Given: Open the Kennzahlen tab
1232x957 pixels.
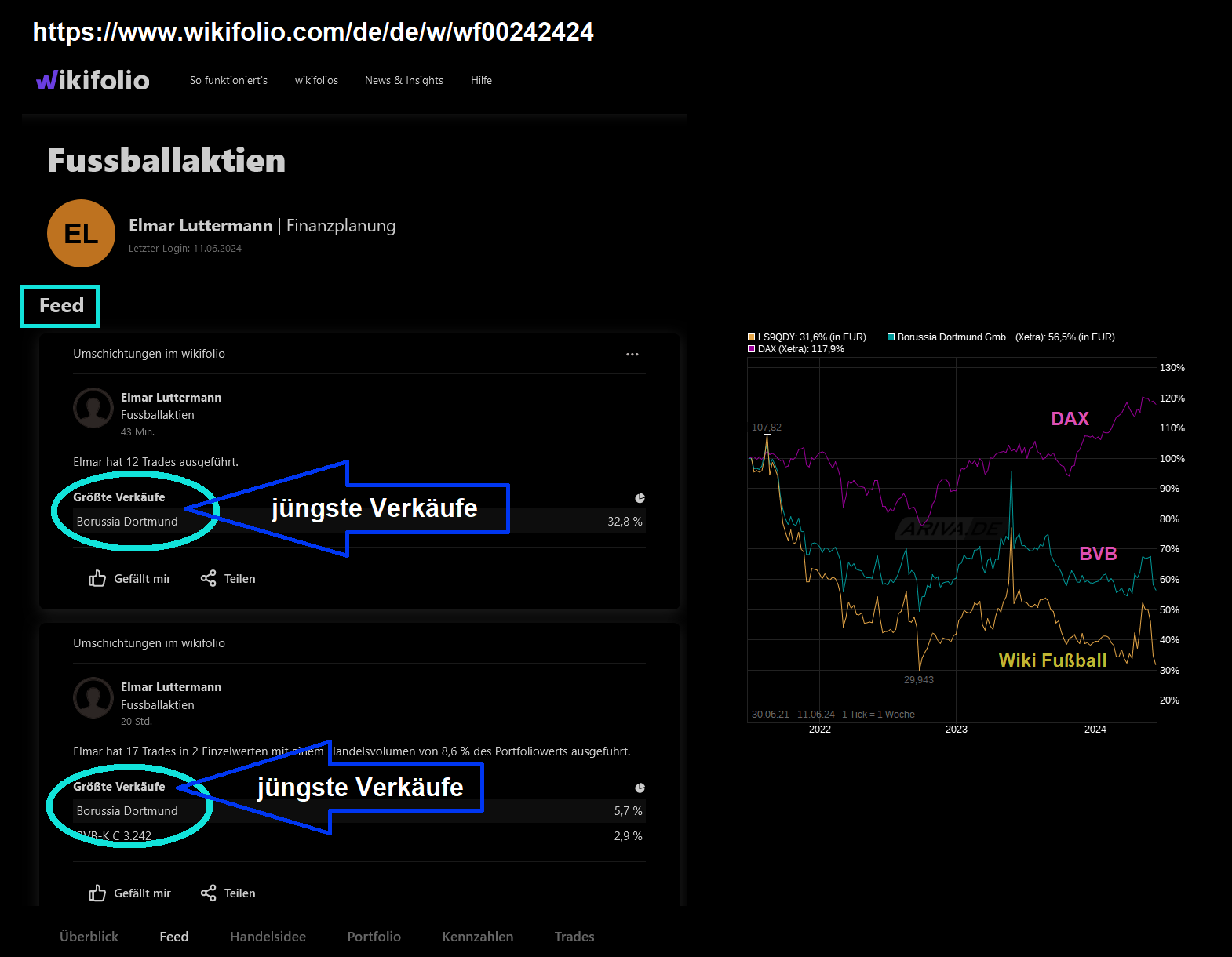Looking at the screenshot, I should (478, 937).
